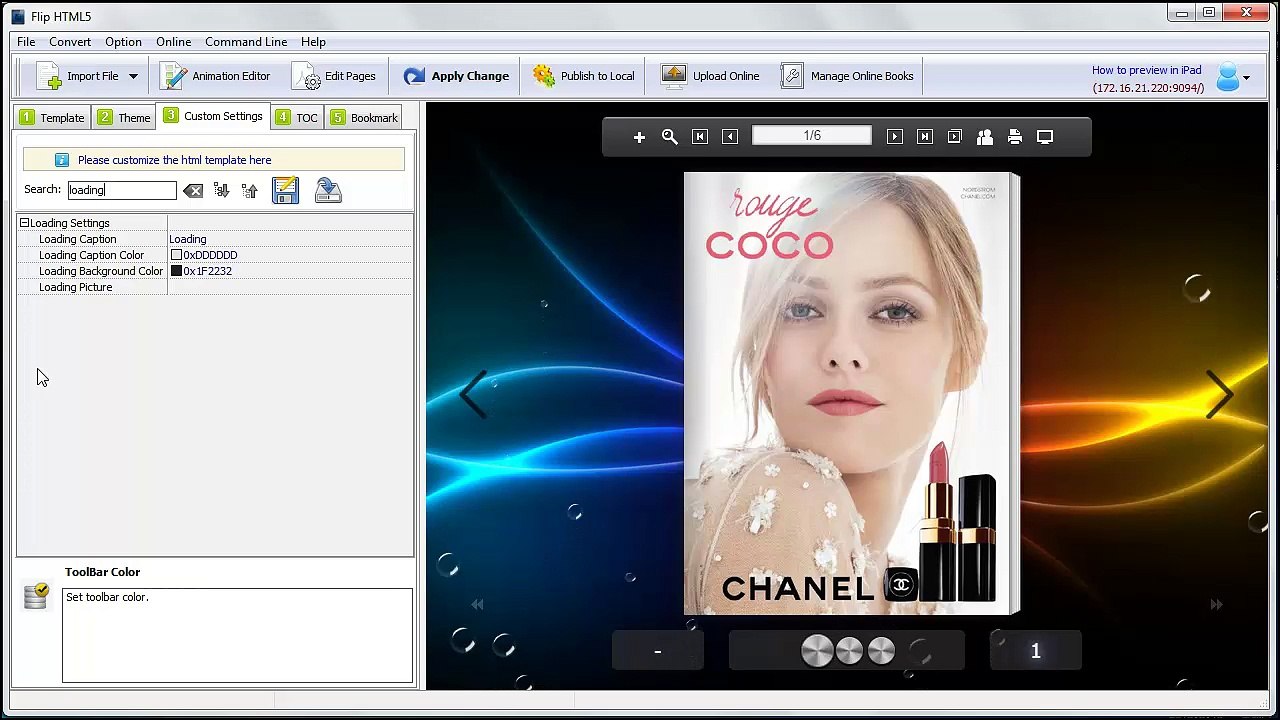This screenshot has height=720, width=1280.
Task: Open the Convert menu
Action: tap(70, 42)
